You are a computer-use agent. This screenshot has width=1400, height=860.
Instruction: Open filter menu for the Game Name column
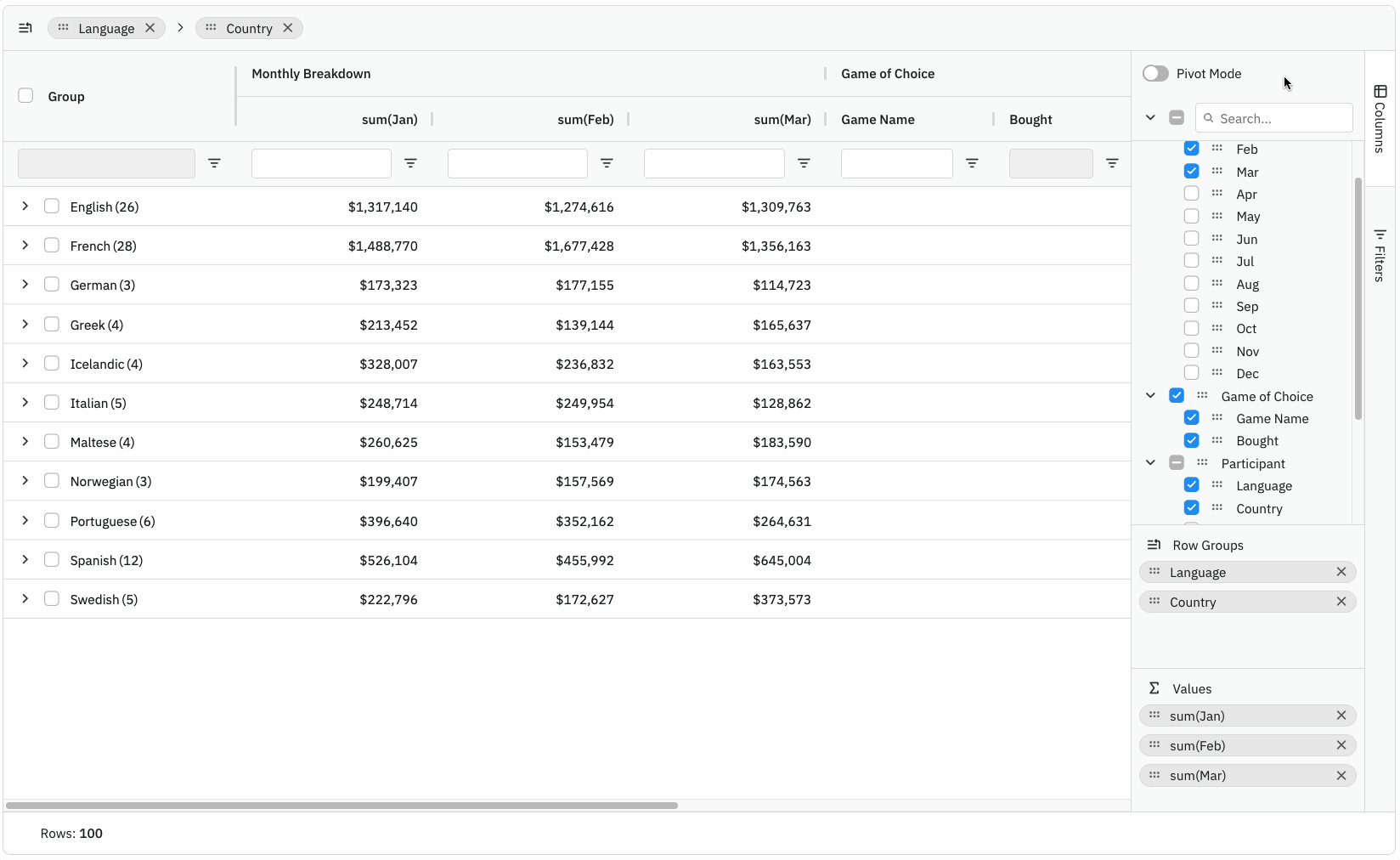tap(973, 163)
